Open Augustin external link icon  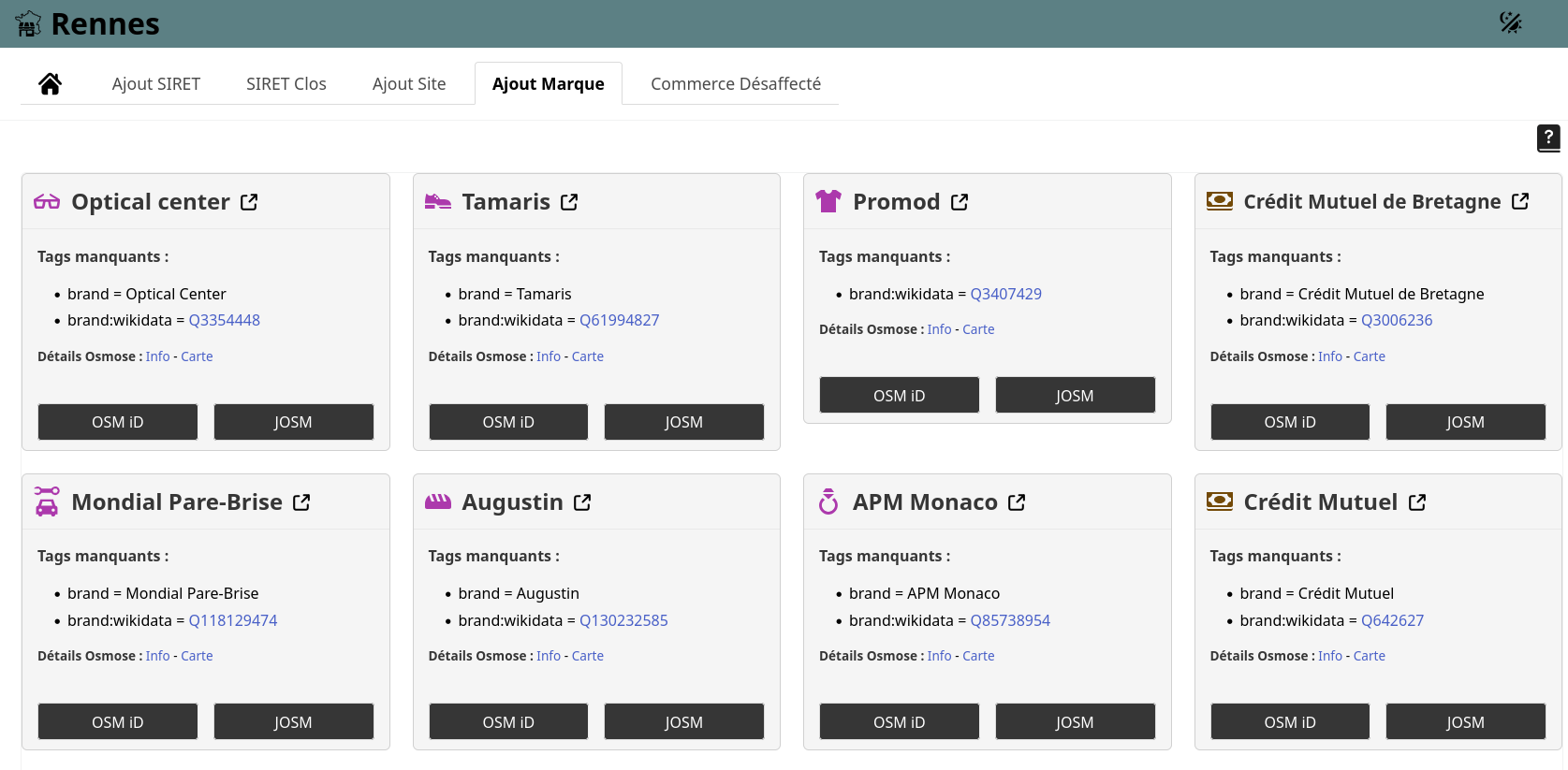(x=582, y=502)
